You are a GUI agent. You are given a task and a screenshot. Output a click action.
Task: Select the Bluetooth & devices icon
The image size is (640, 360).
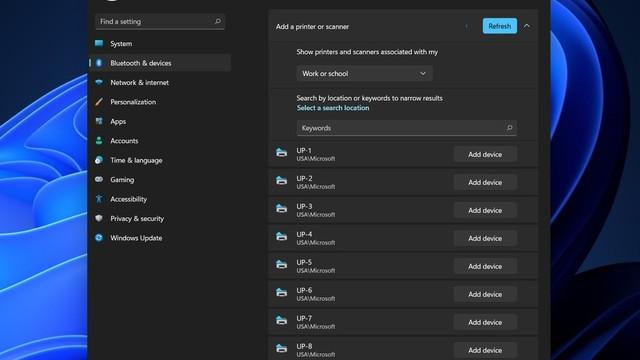click(99, 63)
